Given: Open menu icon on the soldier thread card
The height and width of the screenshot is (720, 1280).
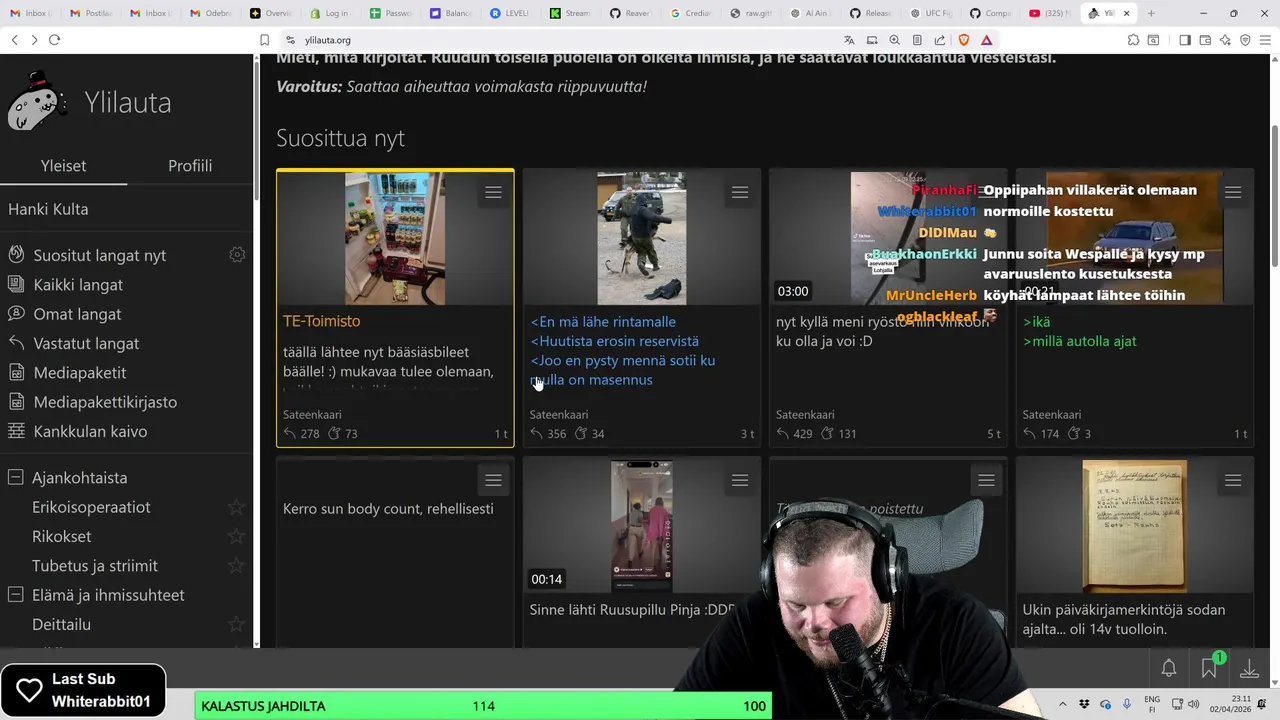Looking at the screenshot, I should [740, 193].
